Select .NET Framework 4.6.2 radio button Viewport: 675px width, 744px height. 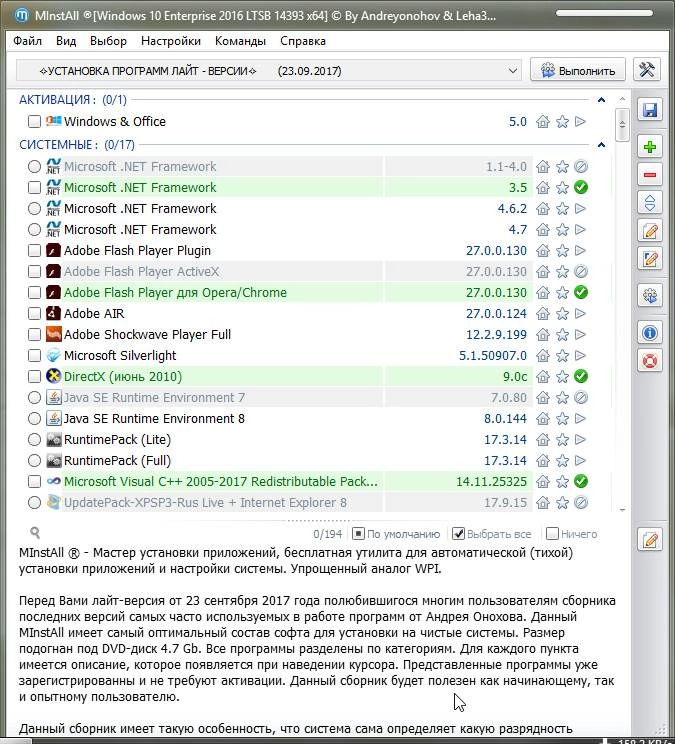coord(34,209)
